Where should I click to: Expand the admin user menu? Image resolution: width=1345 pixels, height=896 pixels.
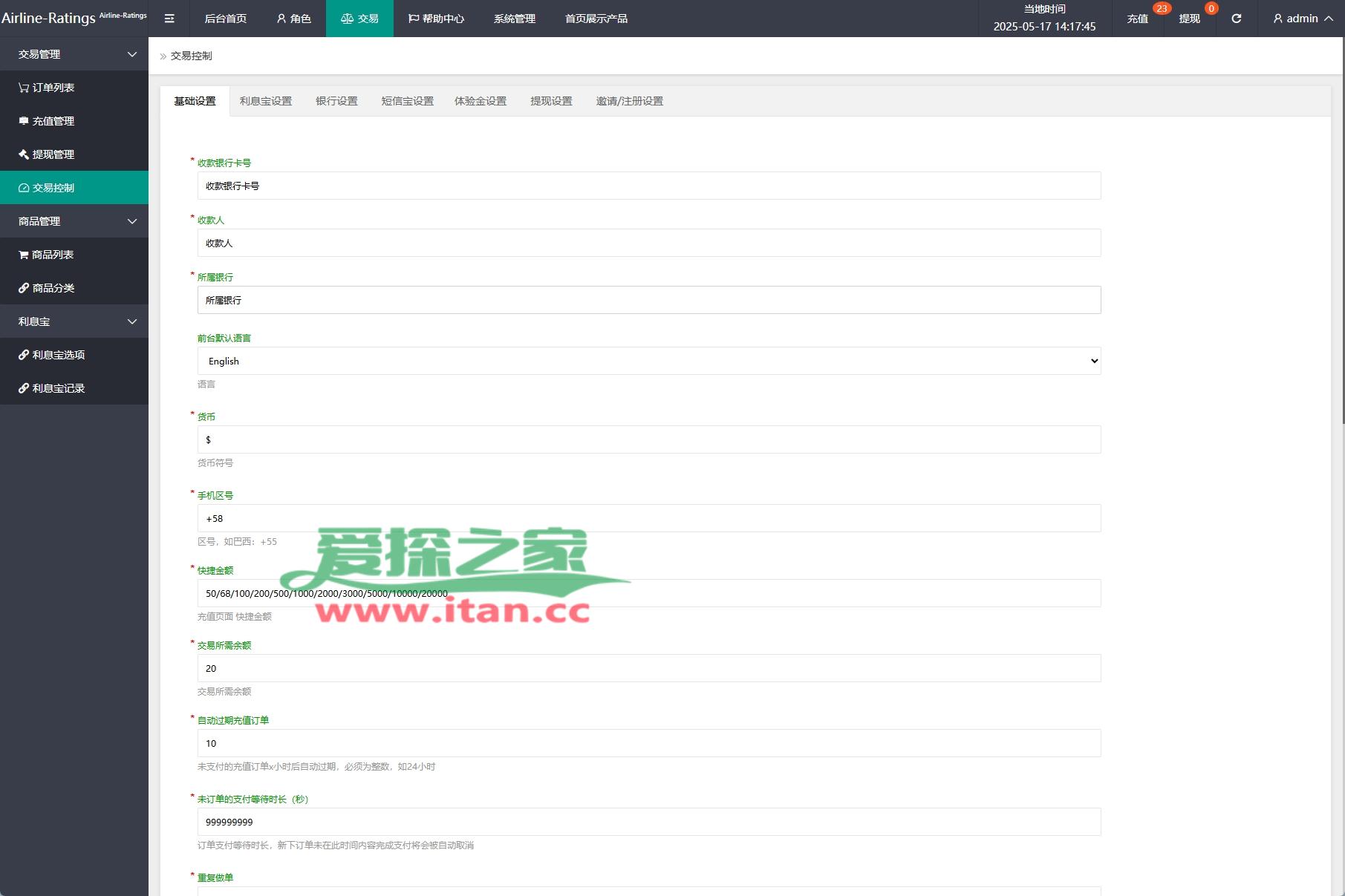click(x=1303, y=19)
